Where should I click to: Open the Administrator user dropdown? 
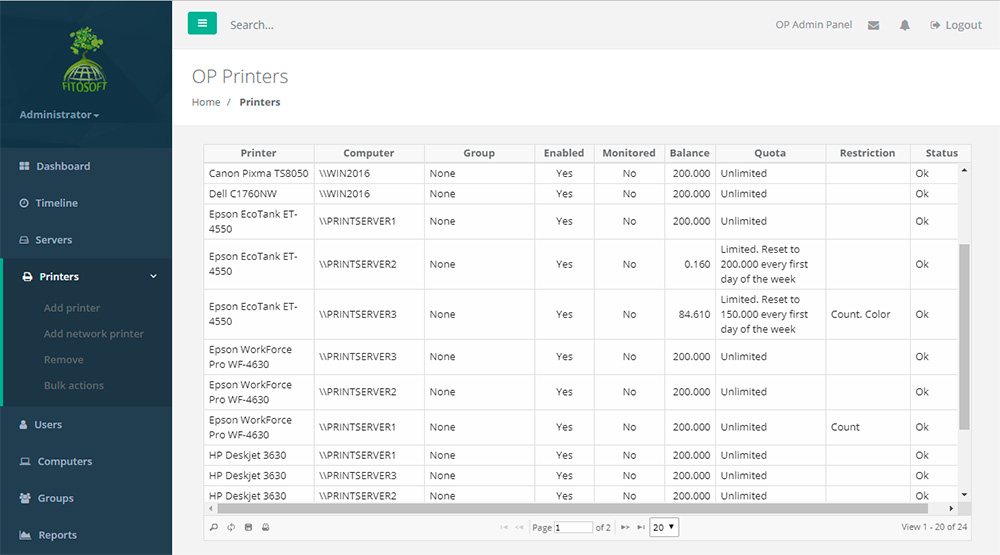[59, 115]
